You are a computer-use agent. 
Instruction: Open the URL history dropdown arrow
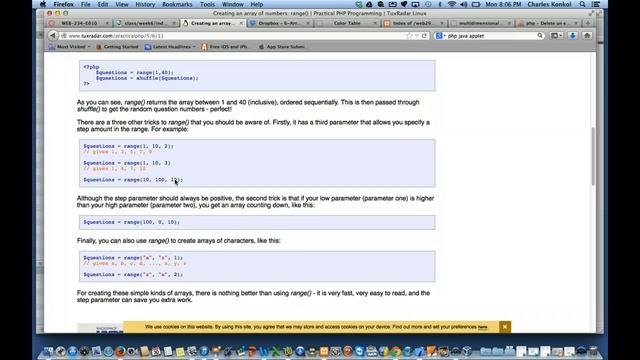pyautogui.click(x=417, y=36)
